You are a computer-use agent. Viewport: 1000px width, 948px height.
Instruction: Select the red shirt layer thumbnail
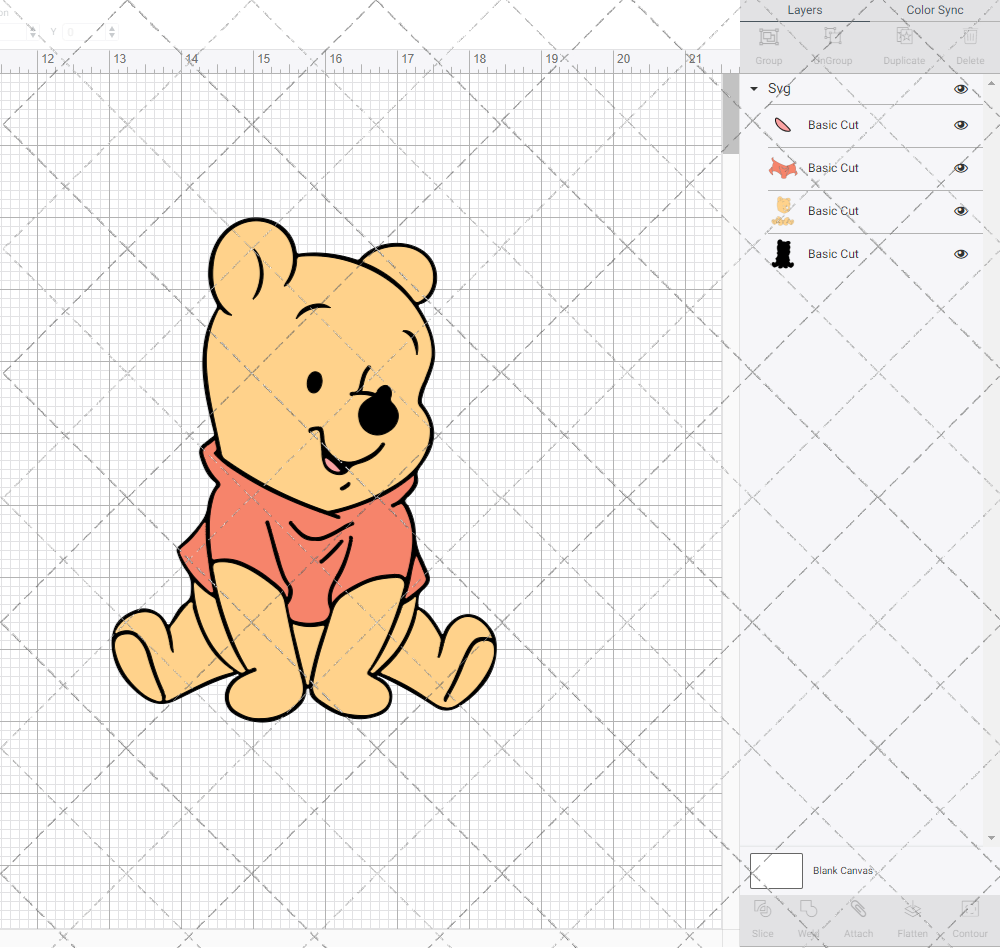point(783,168)
